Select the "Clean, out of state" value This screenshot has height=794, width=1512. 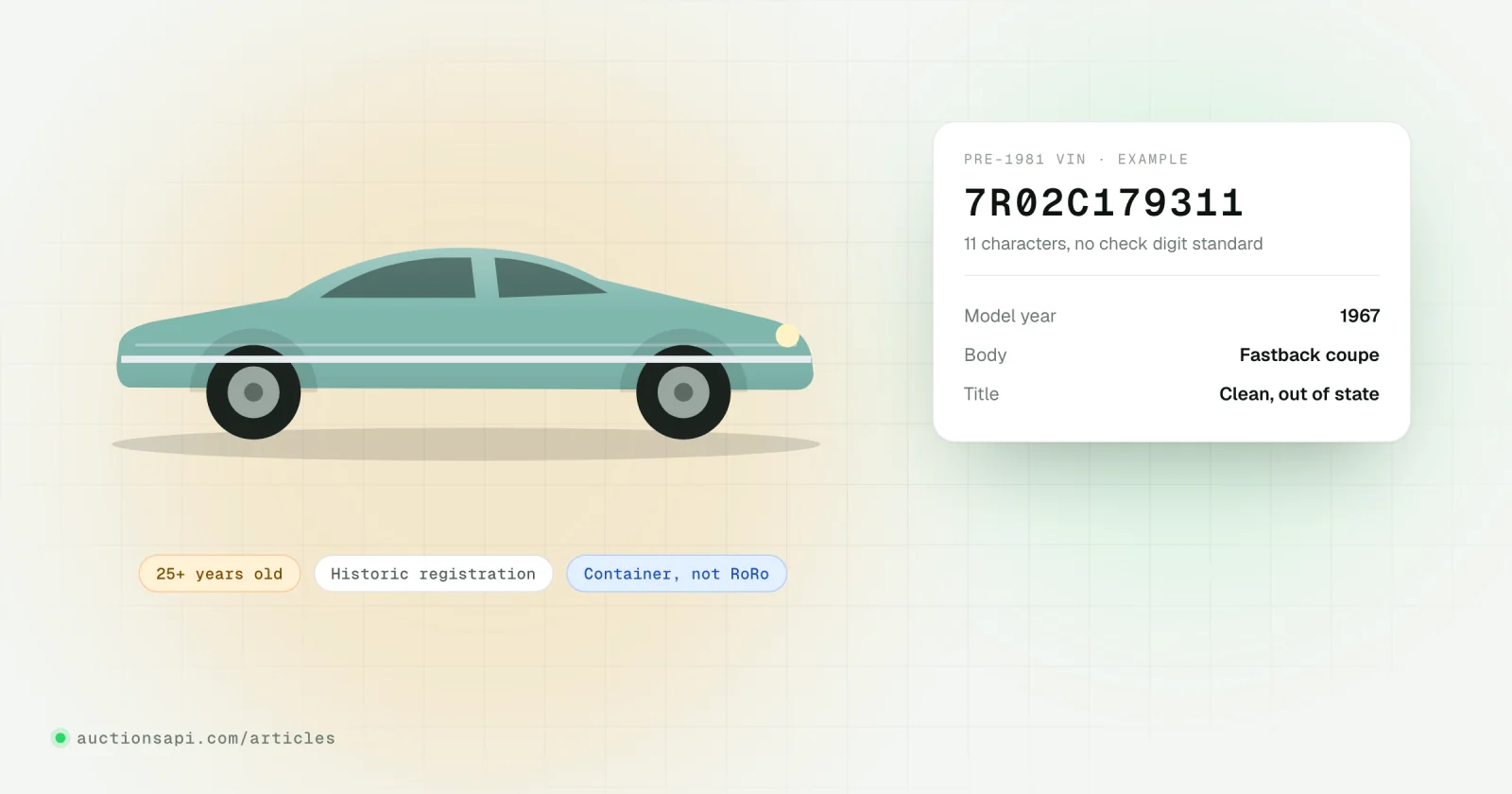coord(1299,394)
